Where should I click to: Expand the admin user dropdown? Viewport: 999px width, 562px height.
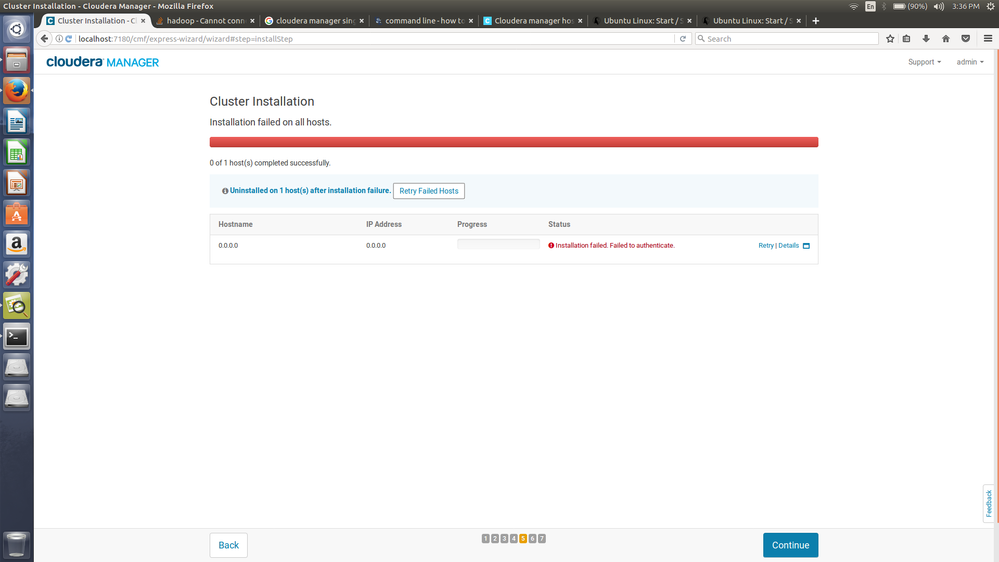[x=970, y=62]
